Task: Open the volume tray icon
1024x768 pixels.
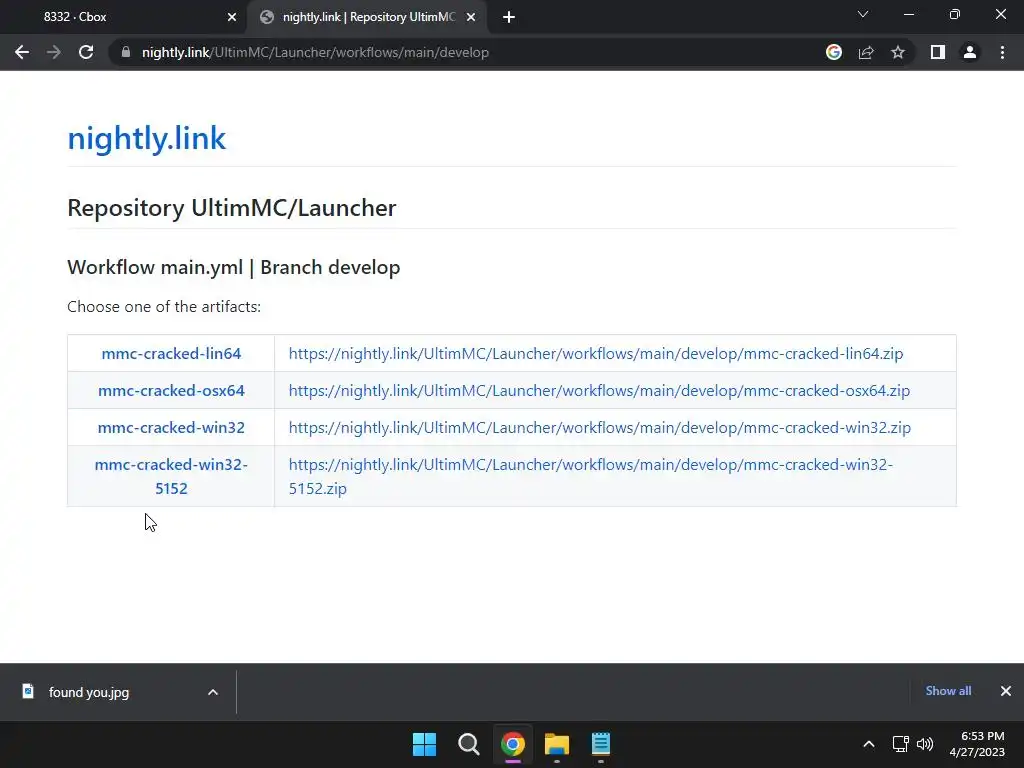Action: click(x=925, y=744)
